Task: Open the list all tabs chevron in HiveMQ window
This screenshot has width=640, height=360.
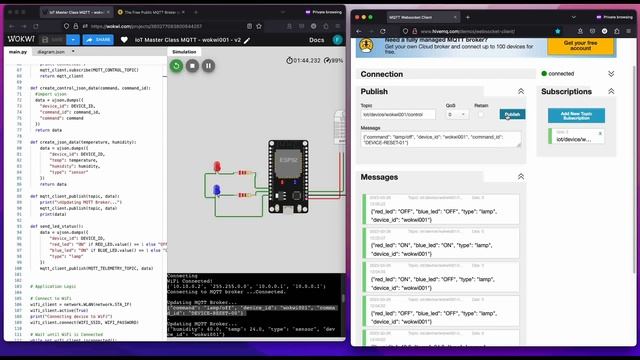Action: [x=573, y=18]
